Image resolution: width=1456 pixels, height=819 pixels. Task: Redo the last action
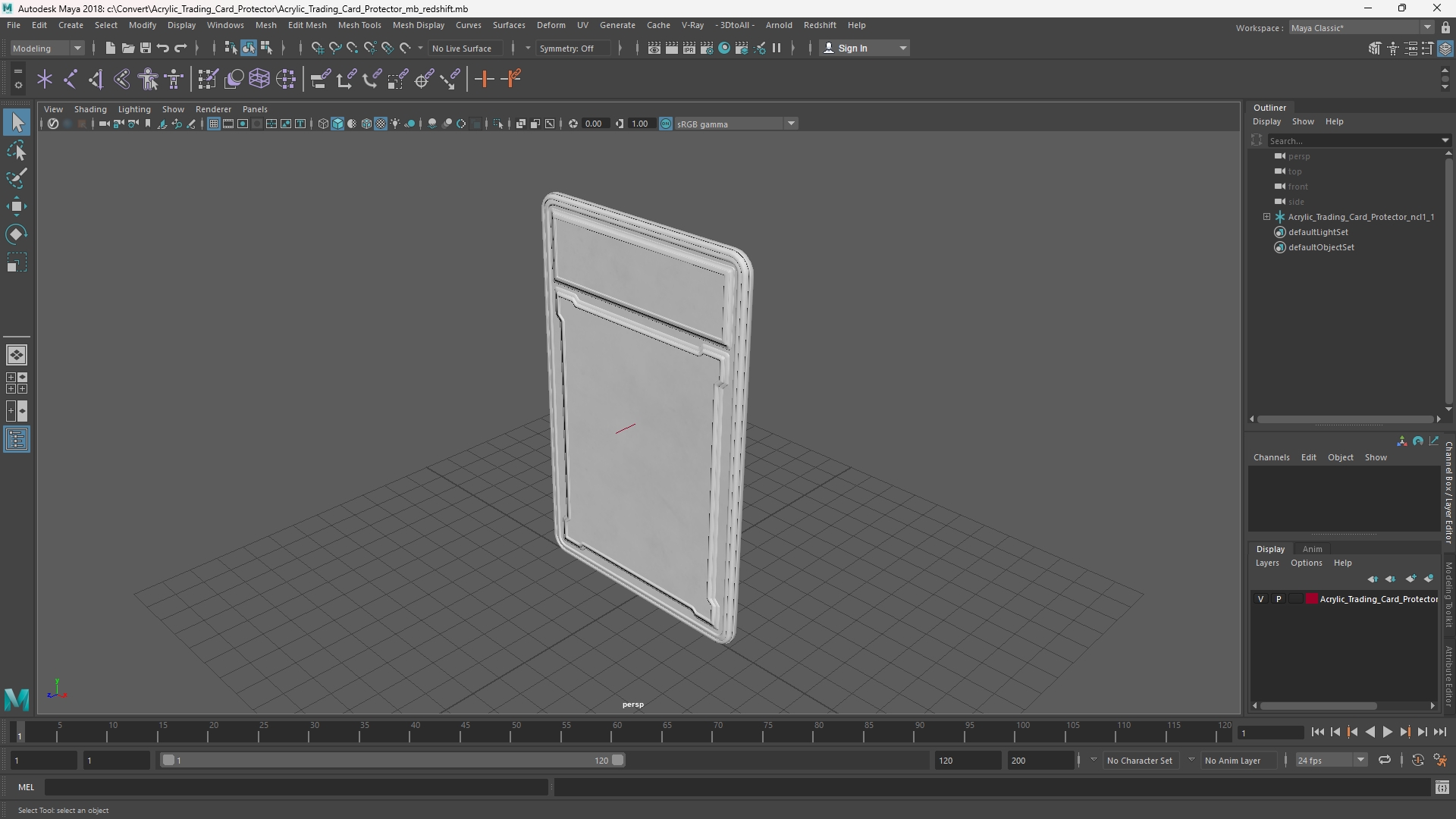click(x=180, y=48)
